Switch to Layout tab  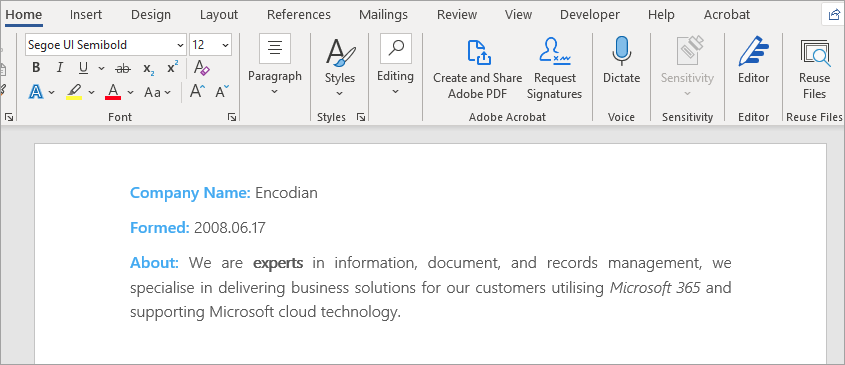click(x=219, y=15)
